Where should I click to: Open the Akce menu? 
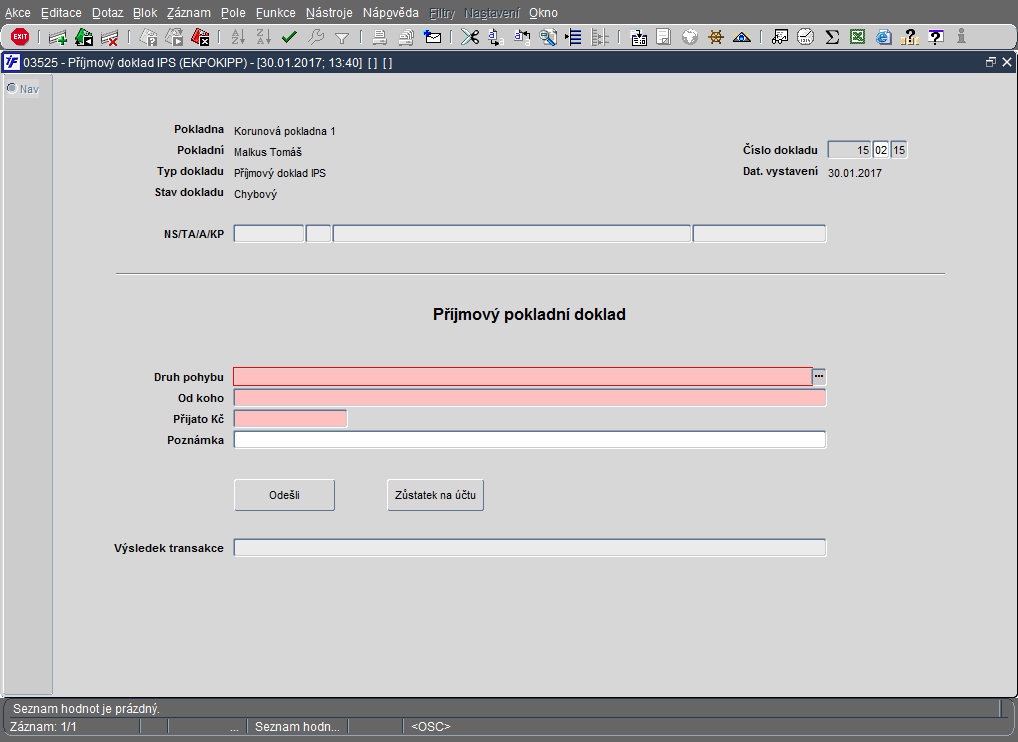point(18,12)
